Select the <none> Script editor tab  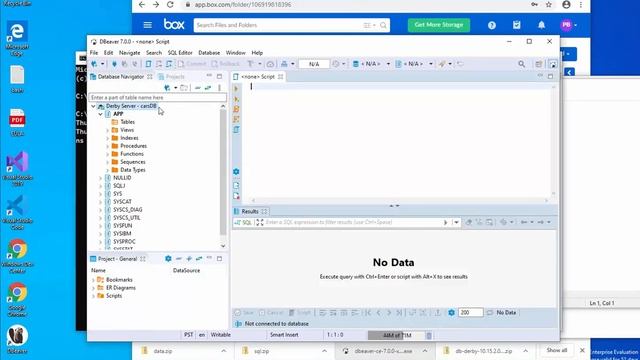258,77
